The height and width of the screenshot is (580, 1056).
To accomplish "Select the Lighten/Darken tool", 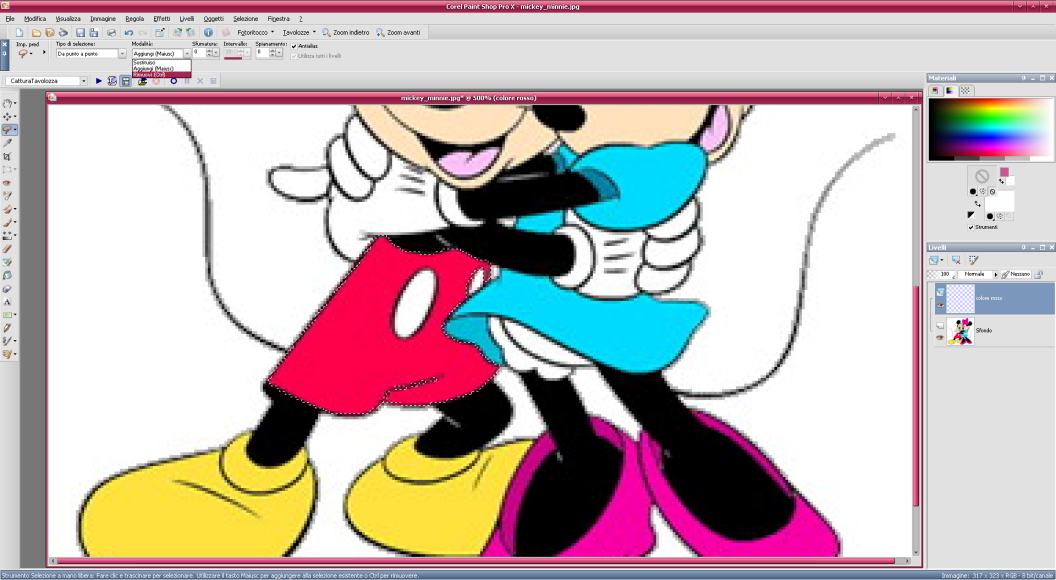I will pos(7,236).
